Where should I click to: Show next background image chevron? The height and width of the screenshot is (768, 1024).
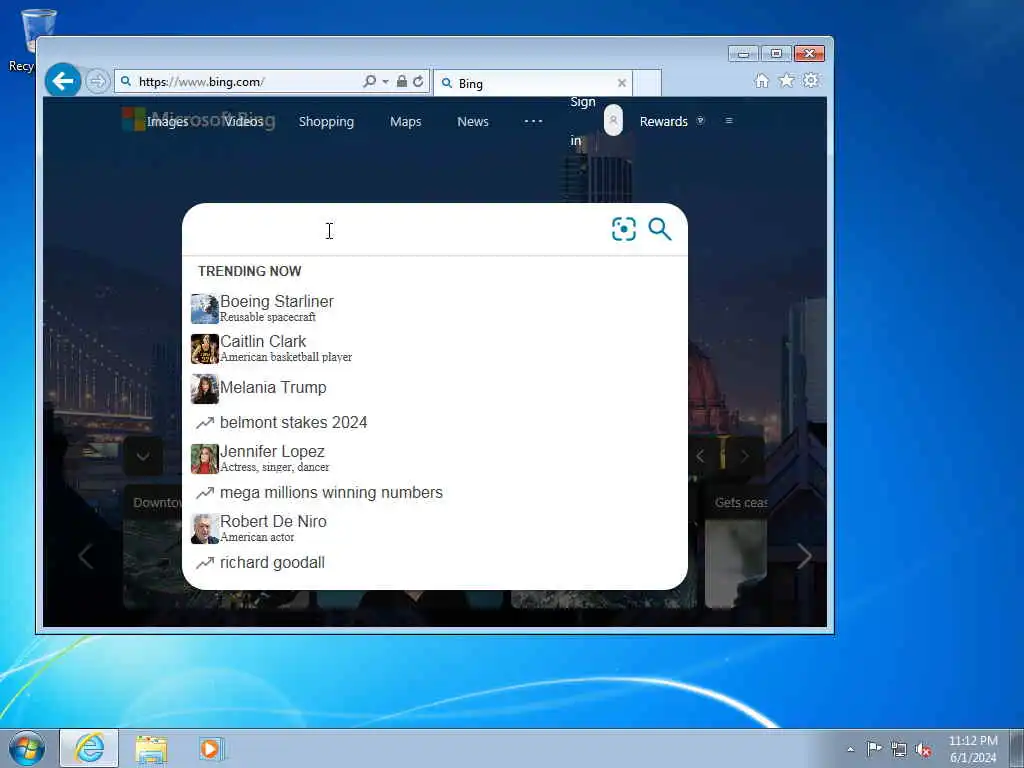744,456
